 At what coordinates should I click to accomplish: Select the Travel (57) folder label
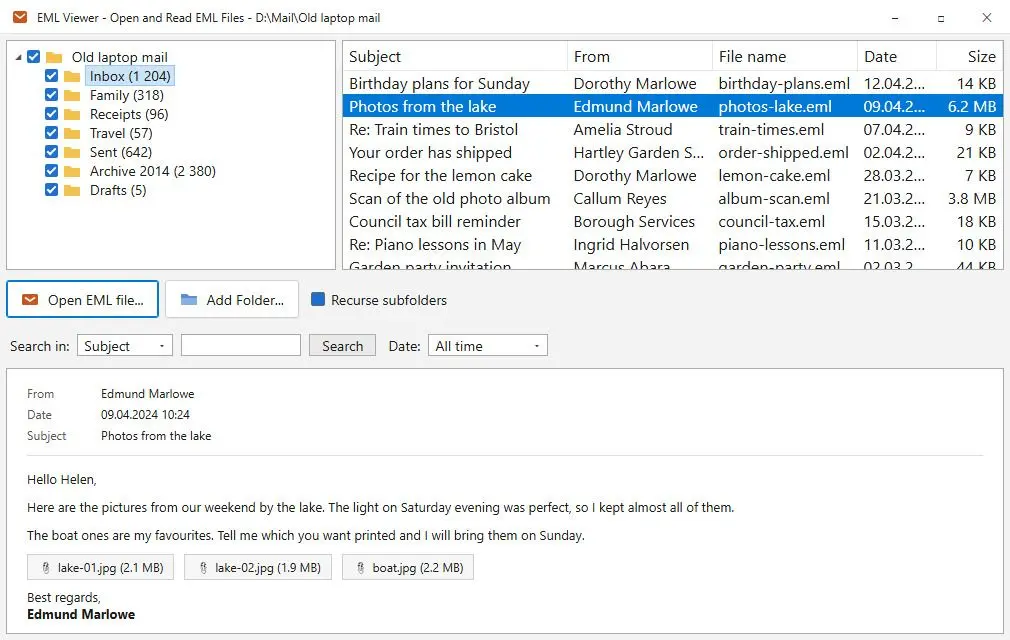point(121,133)
